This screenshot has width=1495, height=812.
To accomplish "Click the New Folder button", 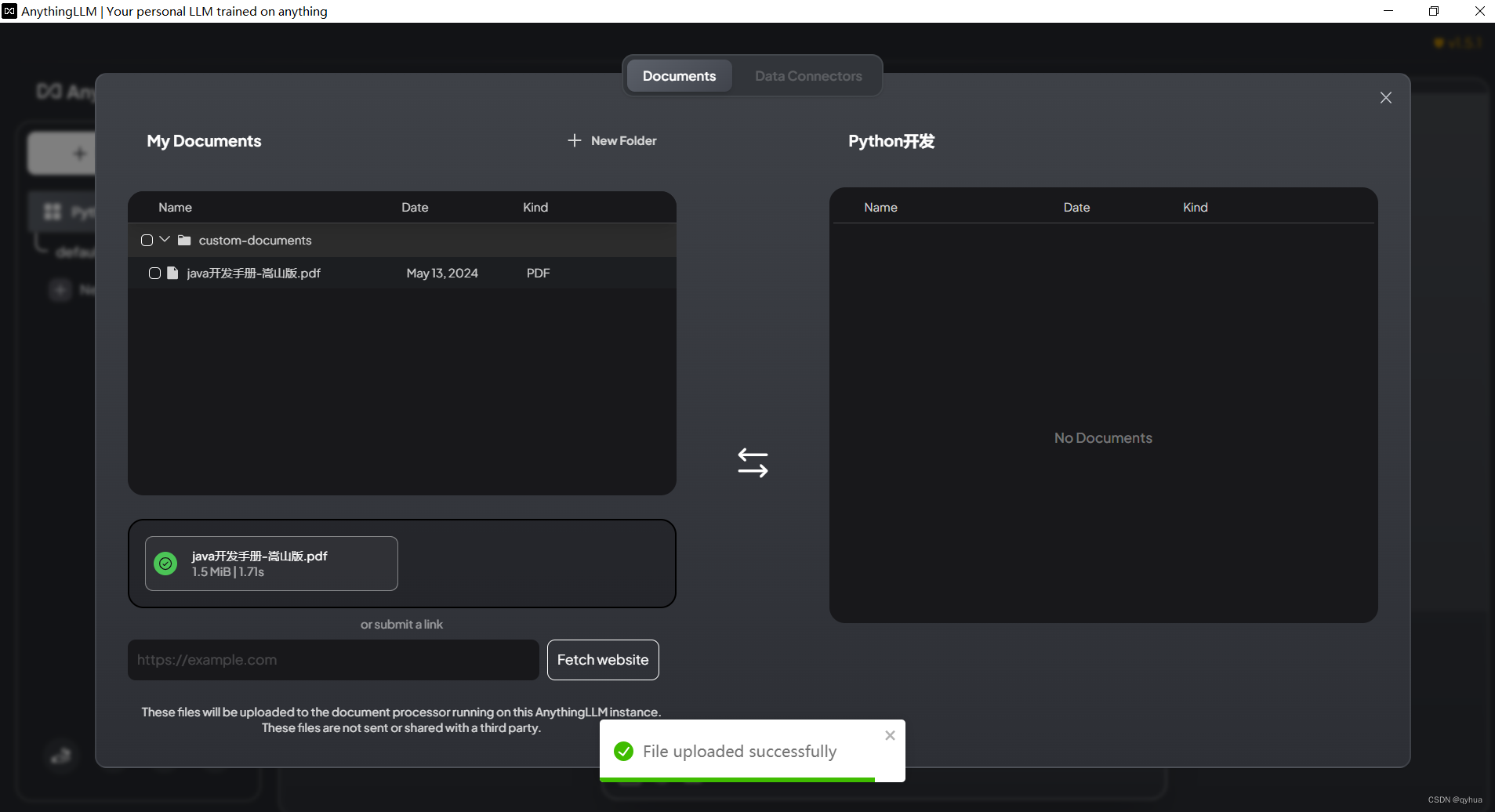I will [611, 140].
